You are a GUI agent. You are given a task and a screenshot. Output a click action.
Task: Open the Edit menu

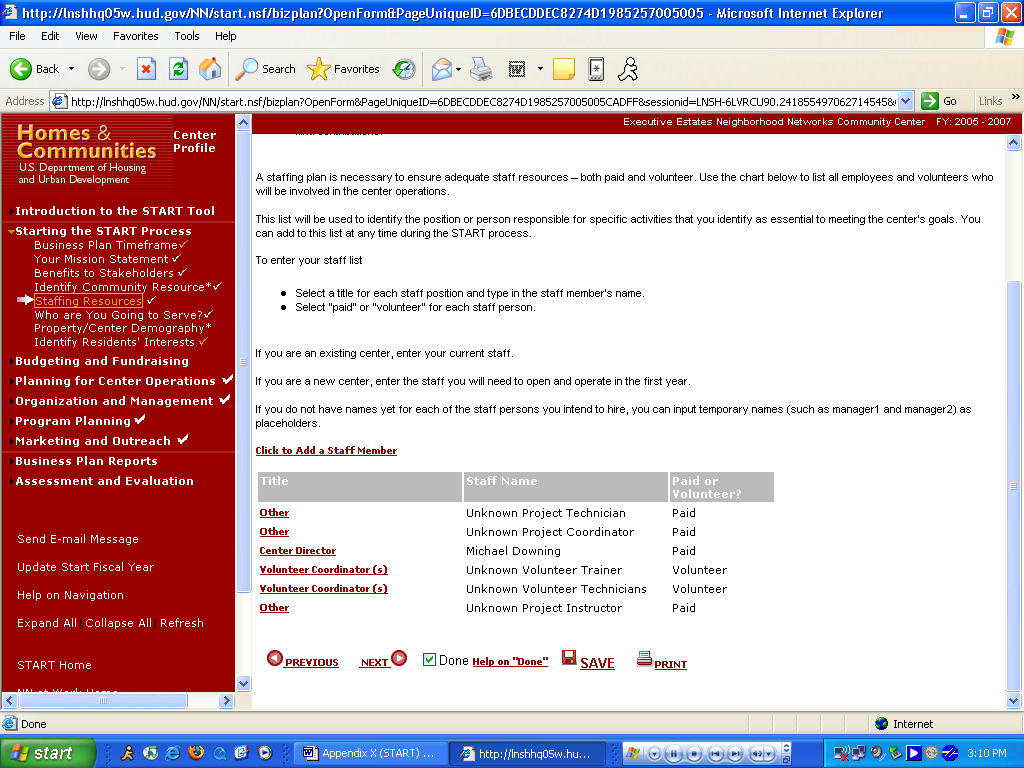click(x=50, y=36)
